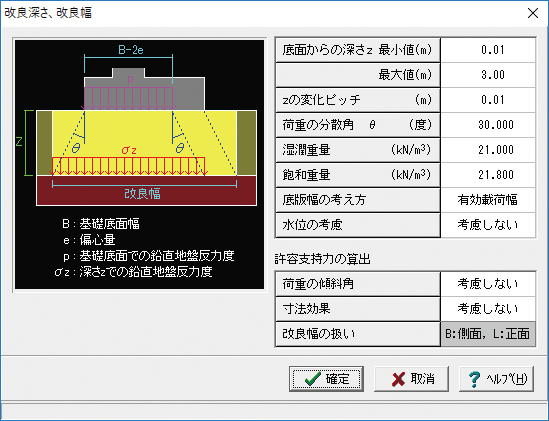Click the 荷重の分散角 value 30.000

(488, 125)
